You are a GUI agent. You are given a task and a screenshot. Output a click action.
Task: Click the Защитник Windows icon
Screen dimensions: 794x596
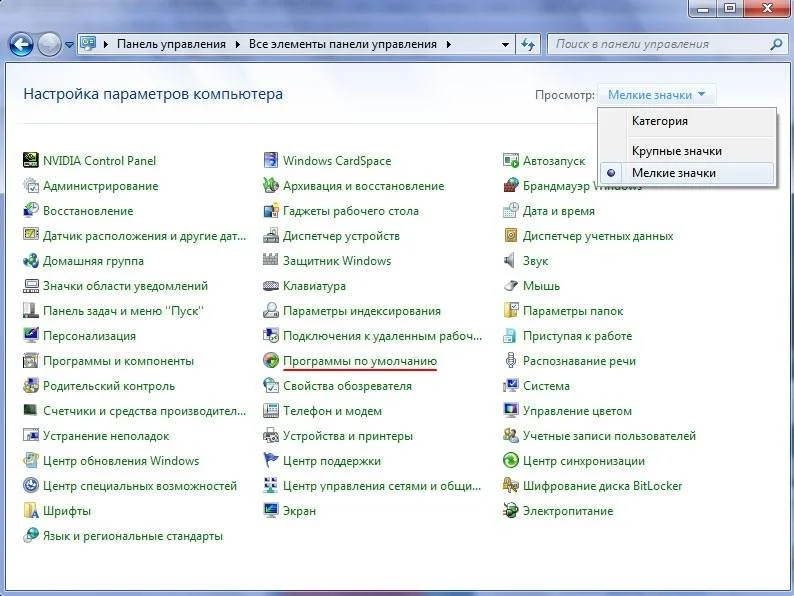tap(271, 260)
